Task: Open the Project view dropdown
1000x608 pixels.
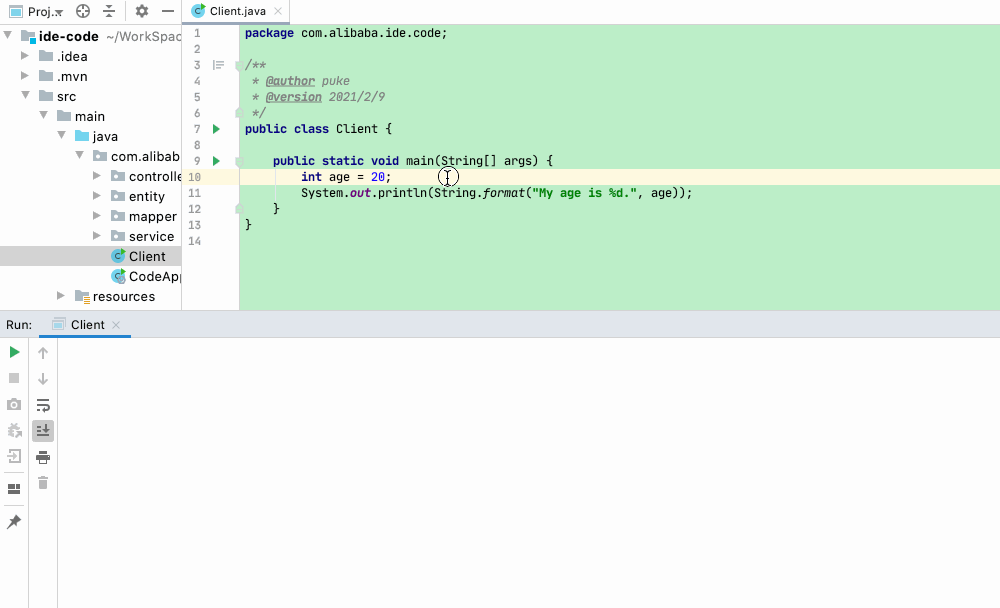Action: coord(36,11)
